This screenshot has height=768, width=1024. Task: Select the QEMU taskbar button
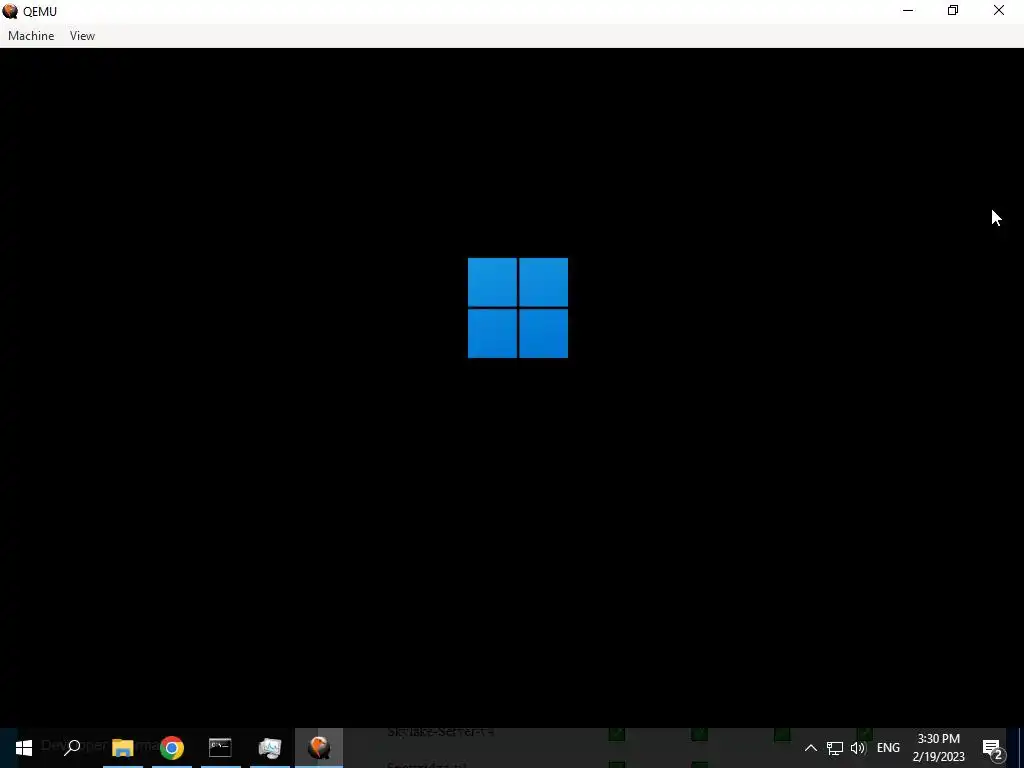(x=319, y=748)
